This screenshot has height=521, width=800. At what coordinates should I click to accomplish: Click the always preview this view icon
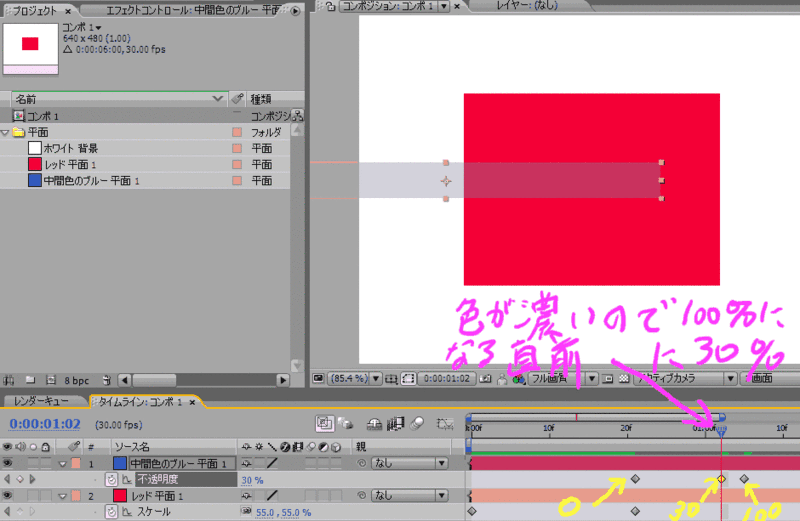318,379
